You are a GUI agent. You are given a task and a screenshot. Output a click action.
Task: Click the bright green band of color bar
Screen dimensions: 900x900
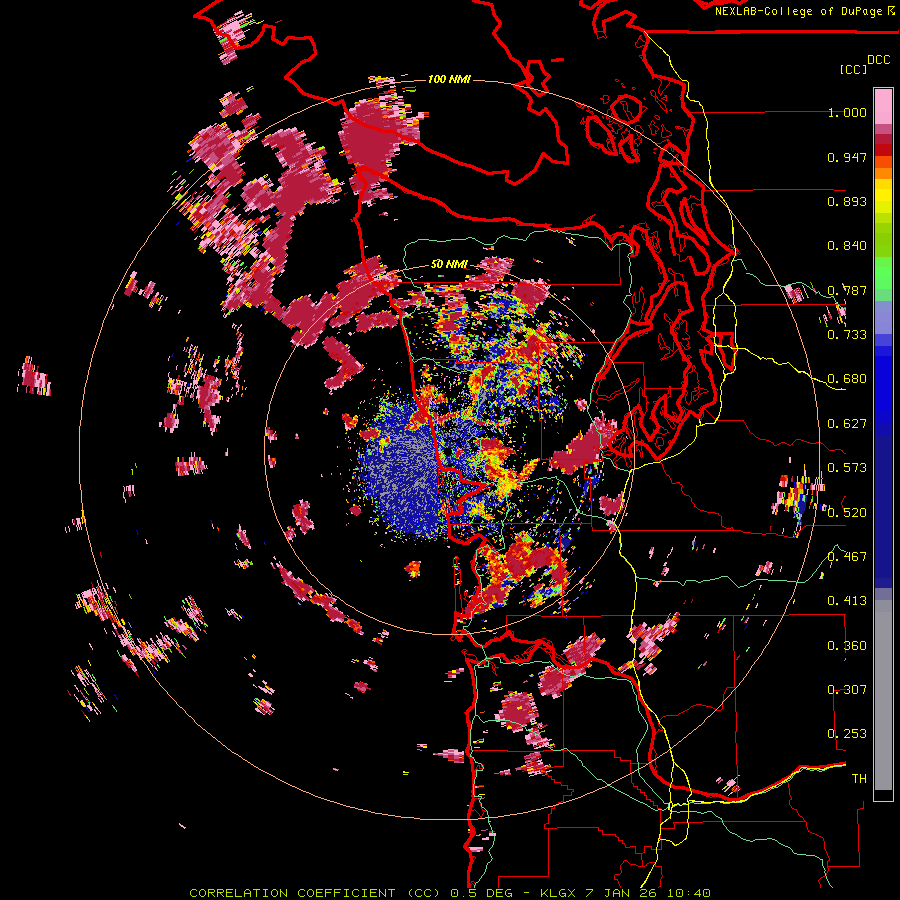tap(883, 273)
